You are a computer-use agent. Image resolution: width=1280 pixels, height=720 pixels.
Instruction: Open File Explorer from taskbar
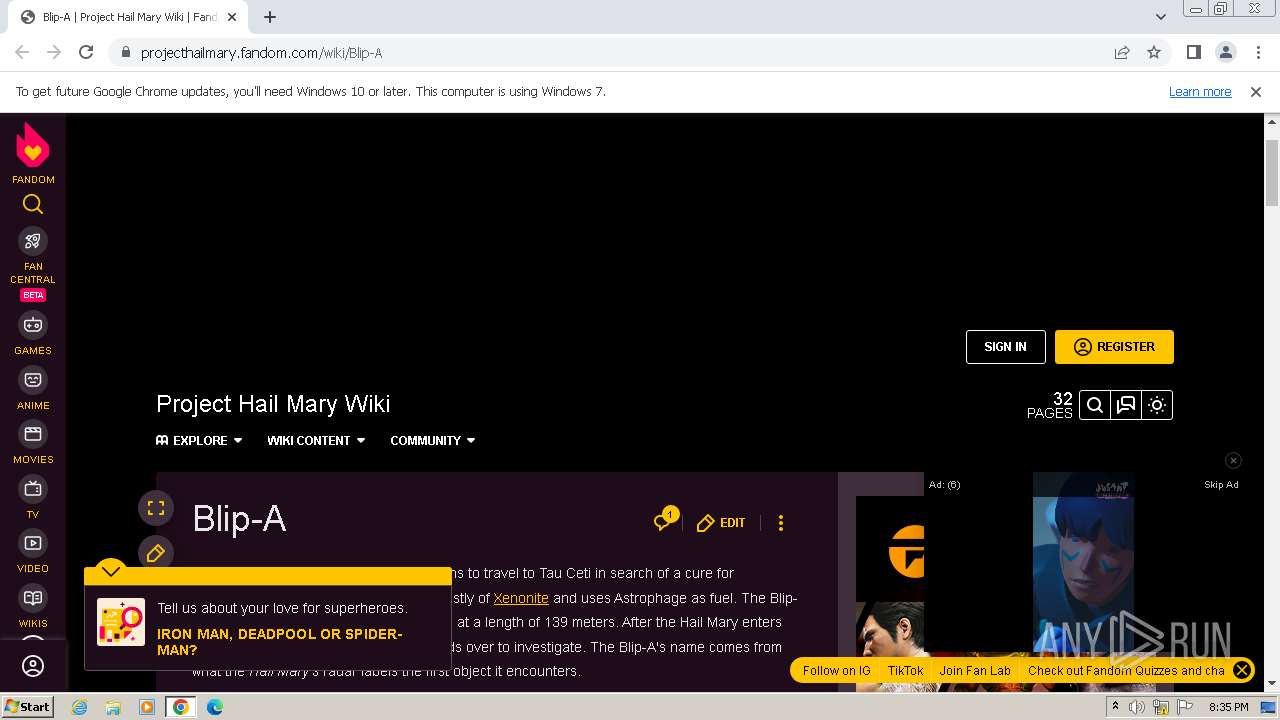[x=113, y=707]
